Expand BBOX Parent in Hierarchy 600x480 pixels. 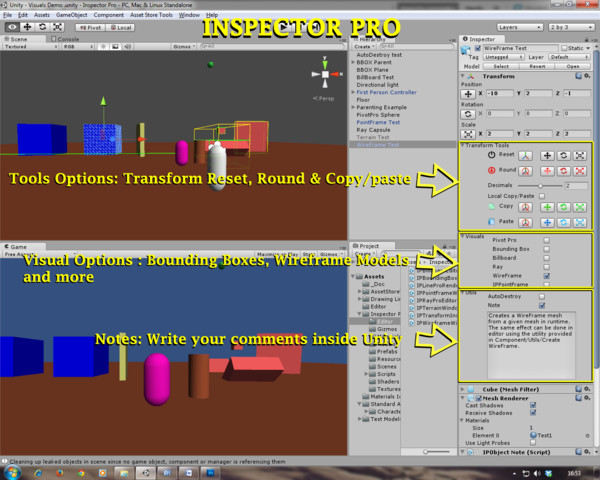point(353,62)
